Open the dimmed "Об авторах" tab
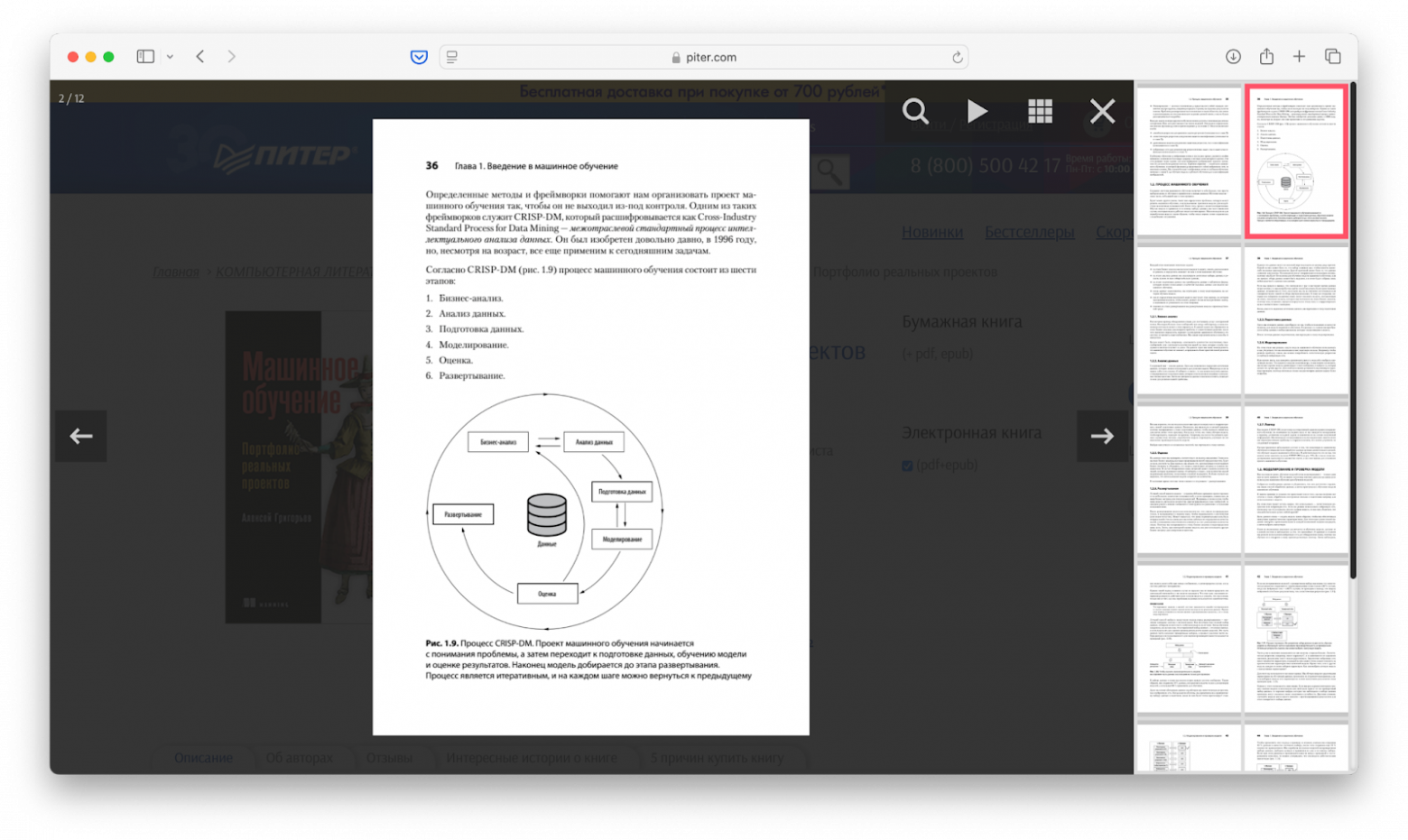This screenshot has width=1408, height=840. click(299, 758)
